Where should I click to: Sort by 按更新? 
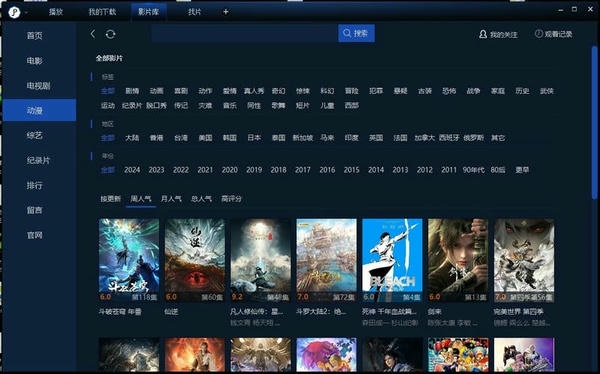click(x=111, y=199)
